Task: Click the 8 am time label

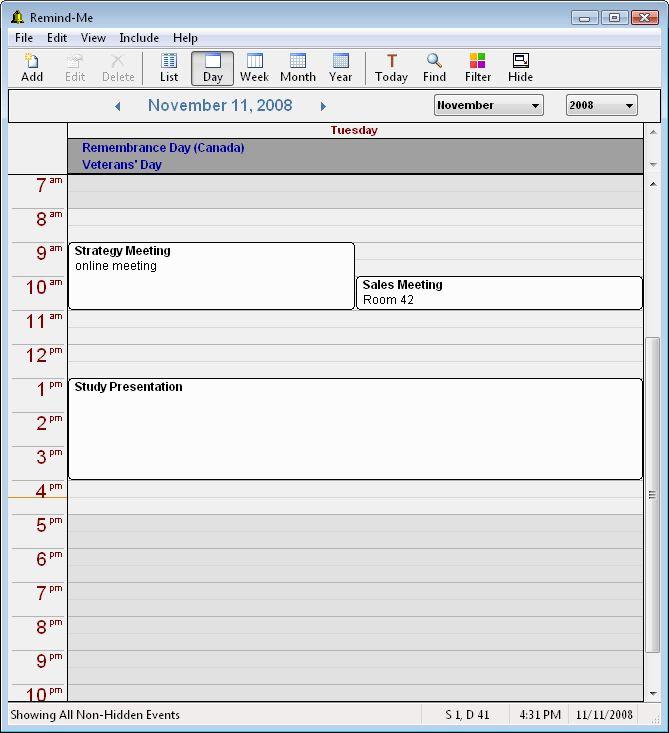Action: click(49, 219)
